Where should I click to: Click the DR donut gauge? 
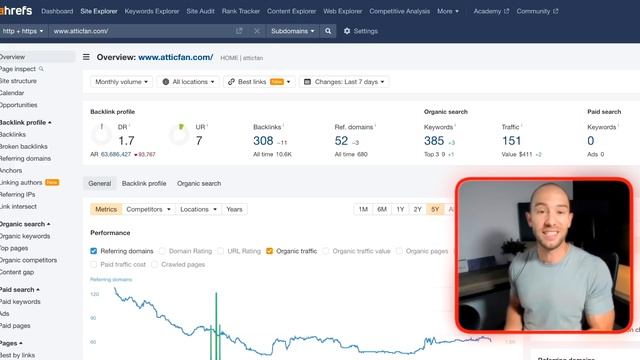(101, 135)
